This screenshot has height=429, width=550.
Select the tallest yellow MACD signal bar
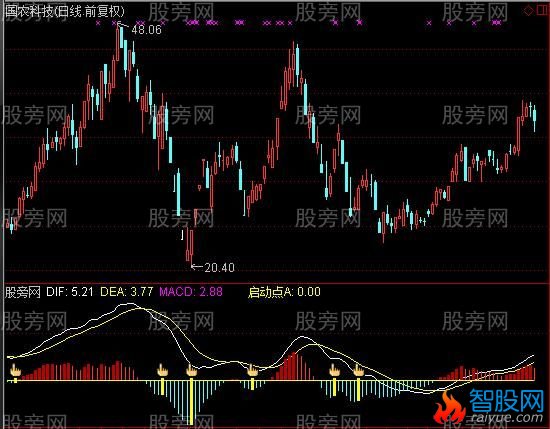[x=191, y=402]
